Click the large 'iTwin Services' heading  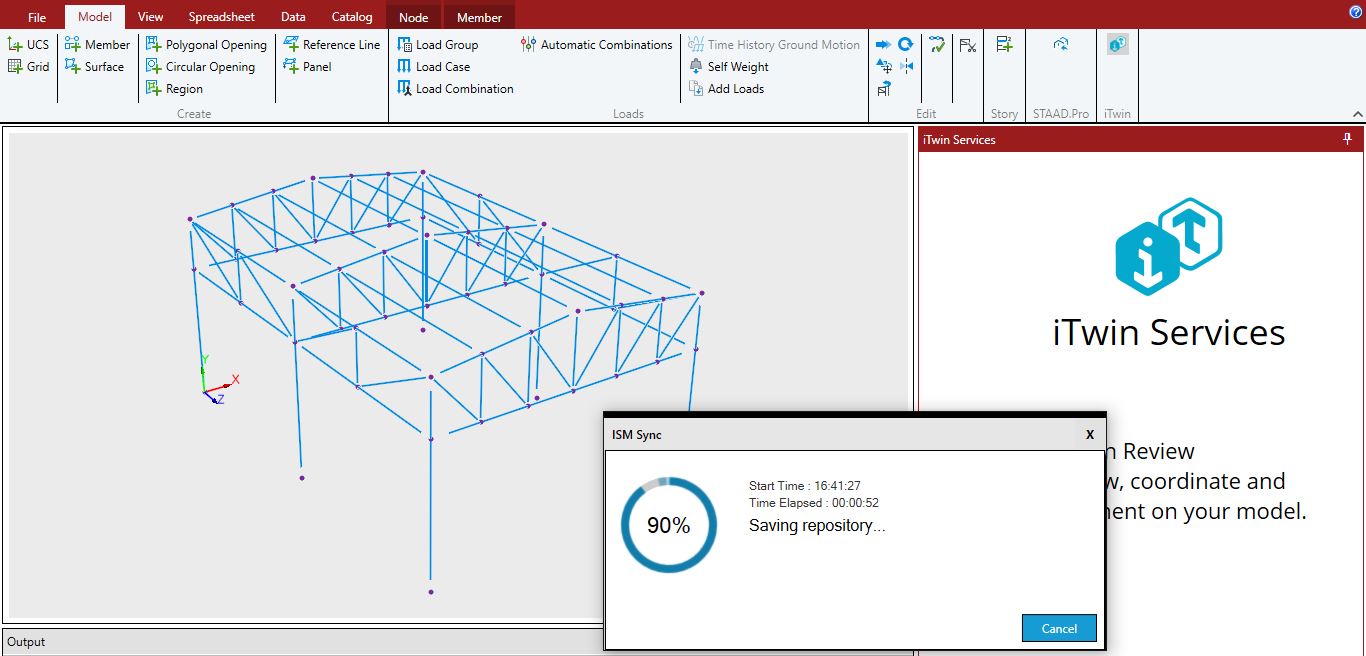pos(1169,332)
